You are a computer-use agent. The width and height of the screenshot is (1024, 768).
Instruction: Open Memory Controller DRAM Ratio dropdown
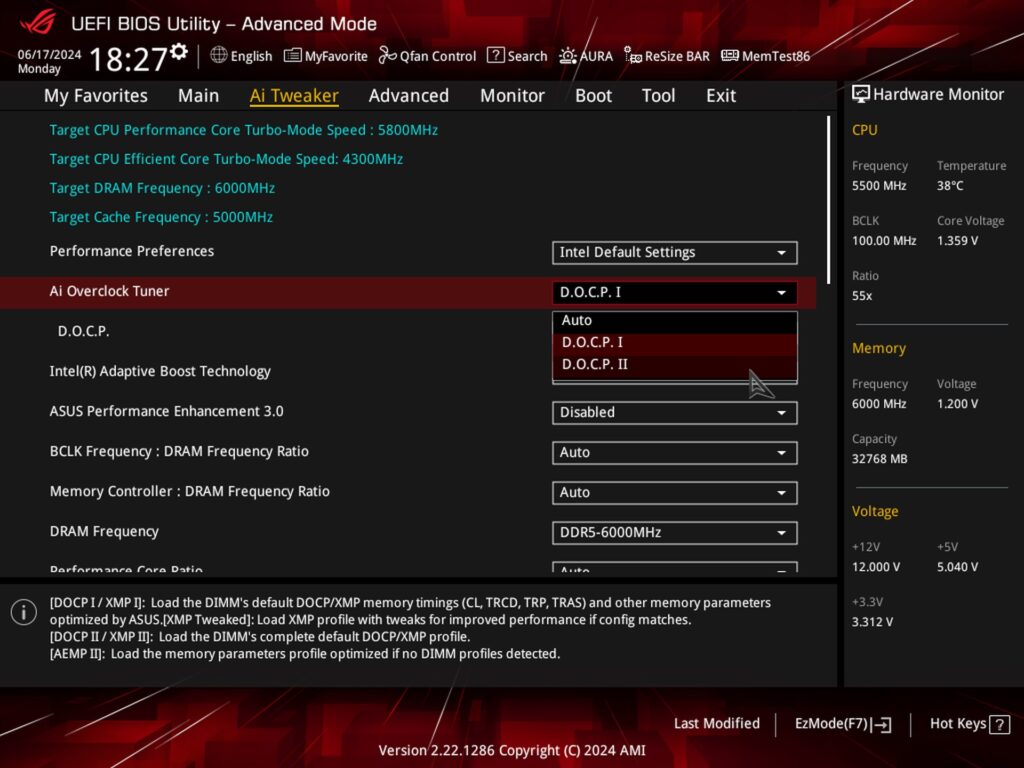click(x=675, y=492)
